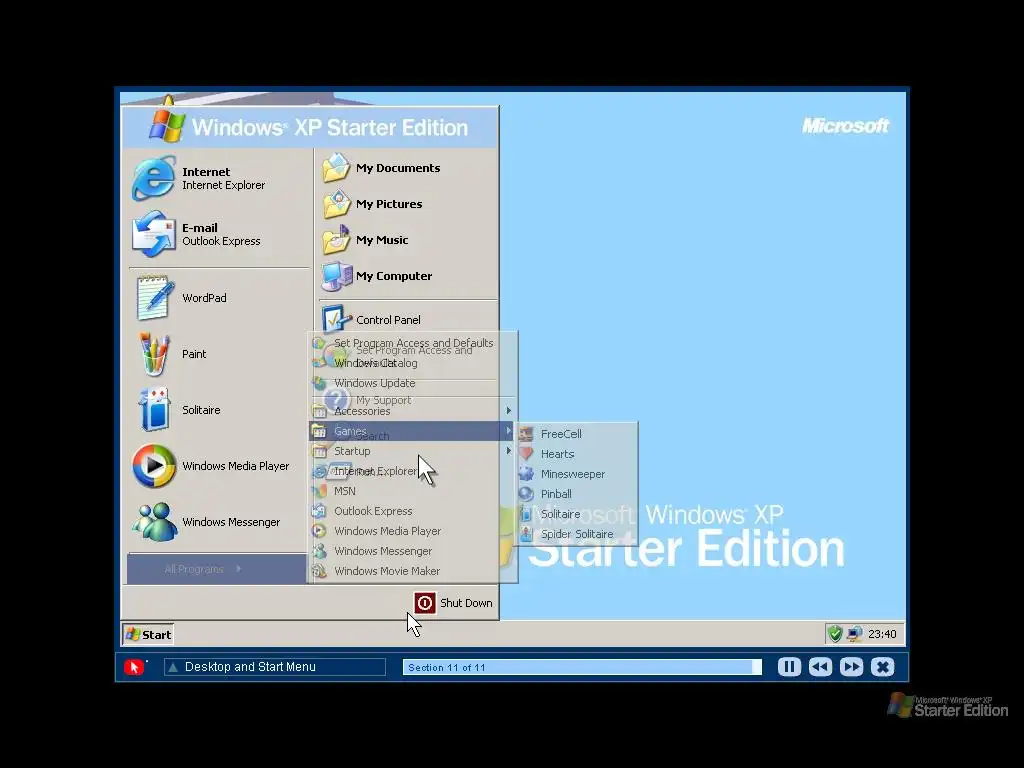This screenshot has width=1024, height=768.
Task: Select Startup in the programs menu
Action: point(413,451)
